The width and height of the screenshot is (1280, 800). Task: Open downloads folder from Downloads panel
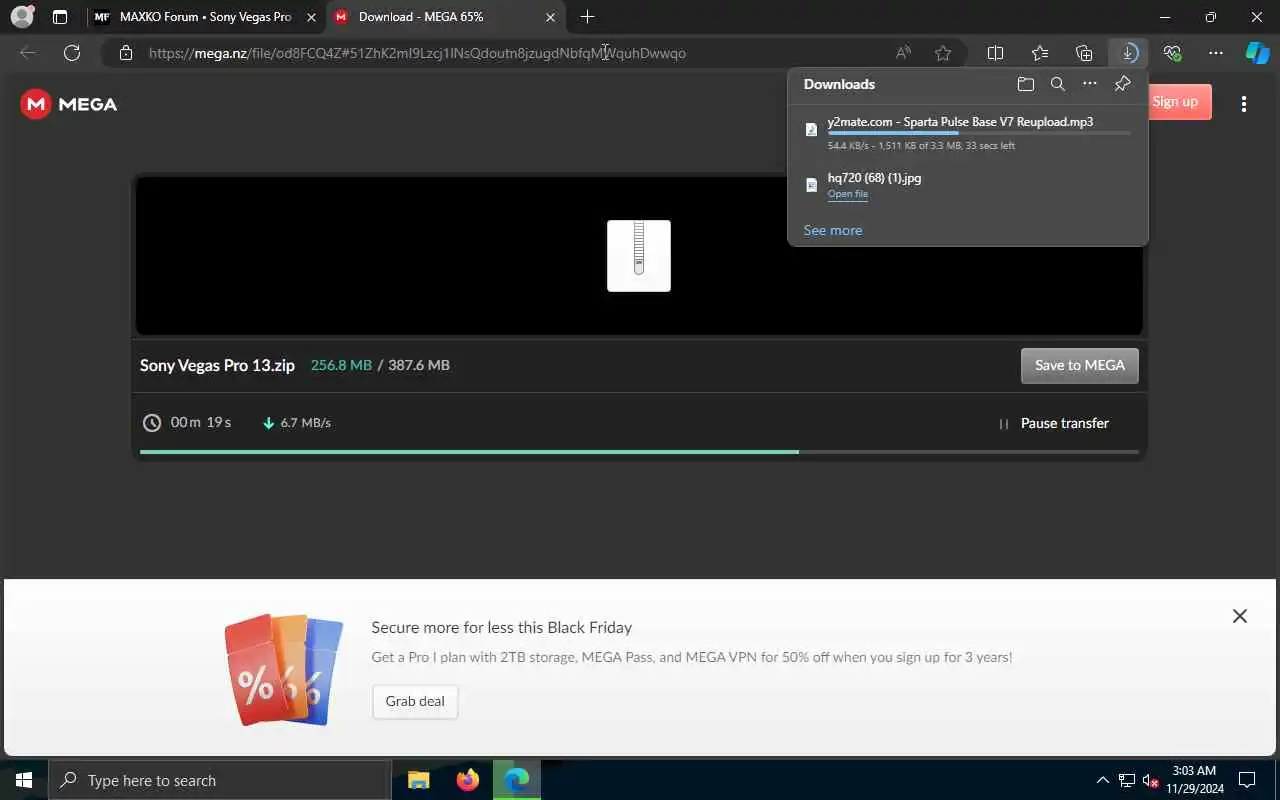1025,84
